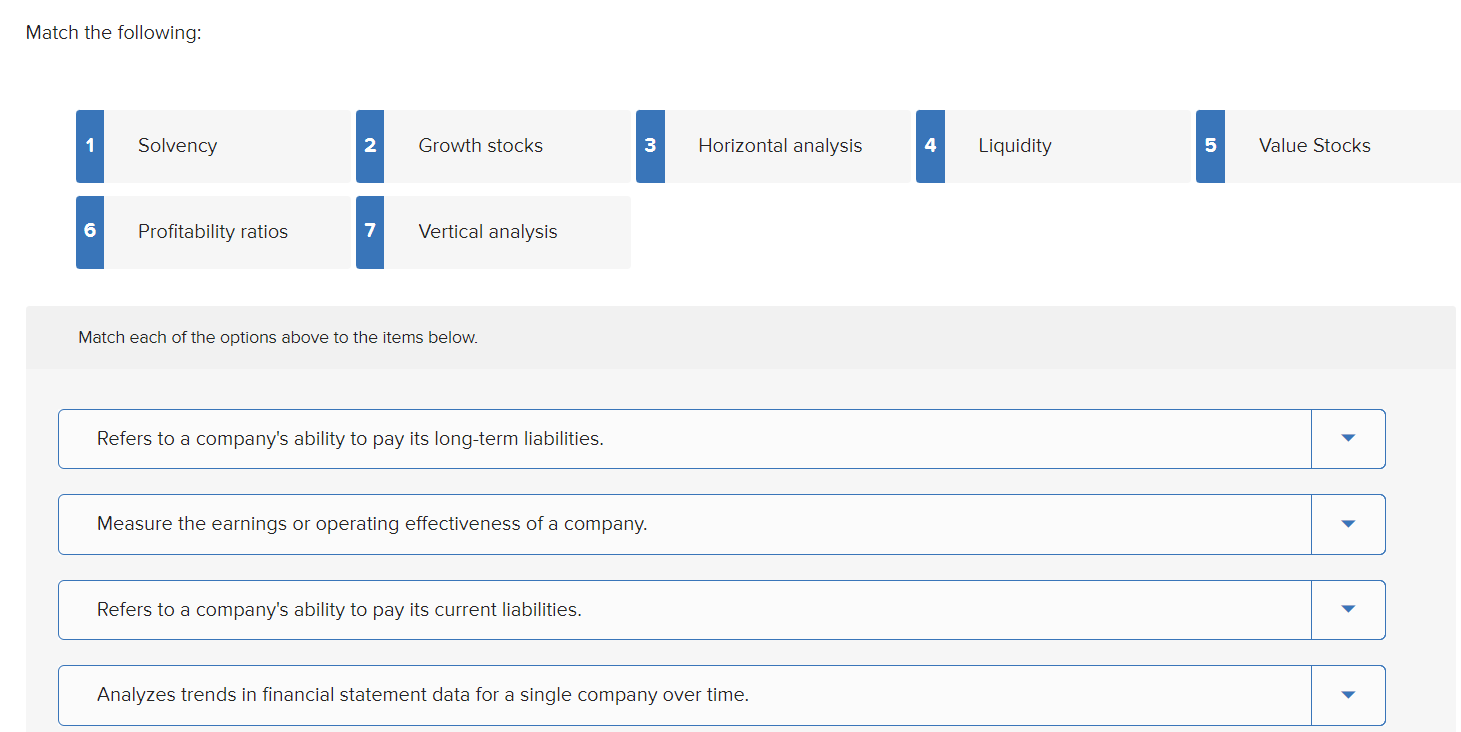Open dropdown arrow for current liabilities item
The image size is (1461, 732).
click(1348, 610)
